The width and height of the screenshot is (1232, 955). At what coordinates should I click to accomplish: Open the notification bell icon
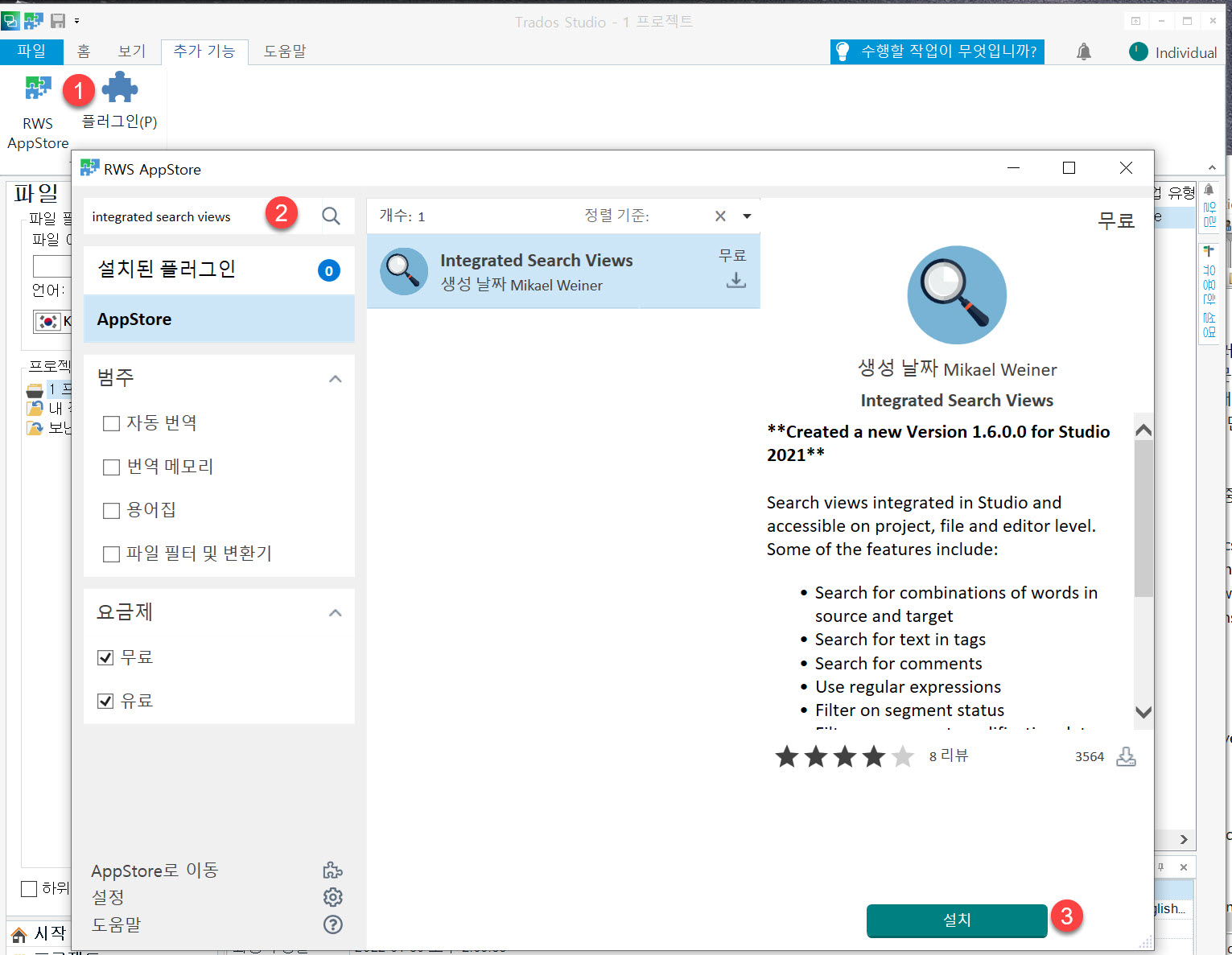click(1083, 51)
